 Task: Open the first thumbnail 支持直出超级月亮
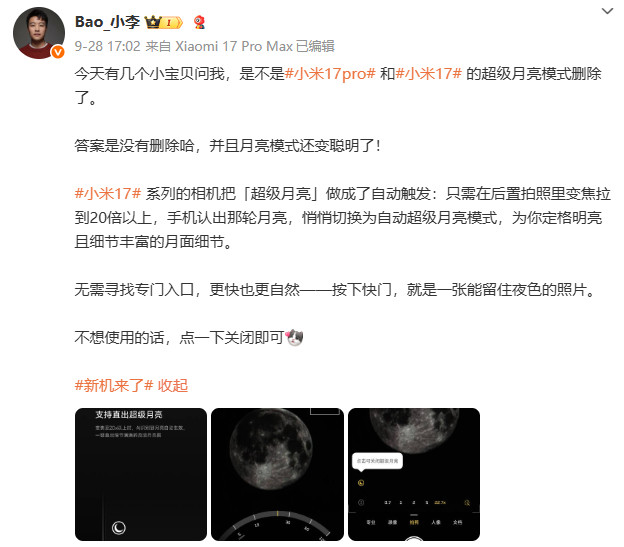(141, 474)
